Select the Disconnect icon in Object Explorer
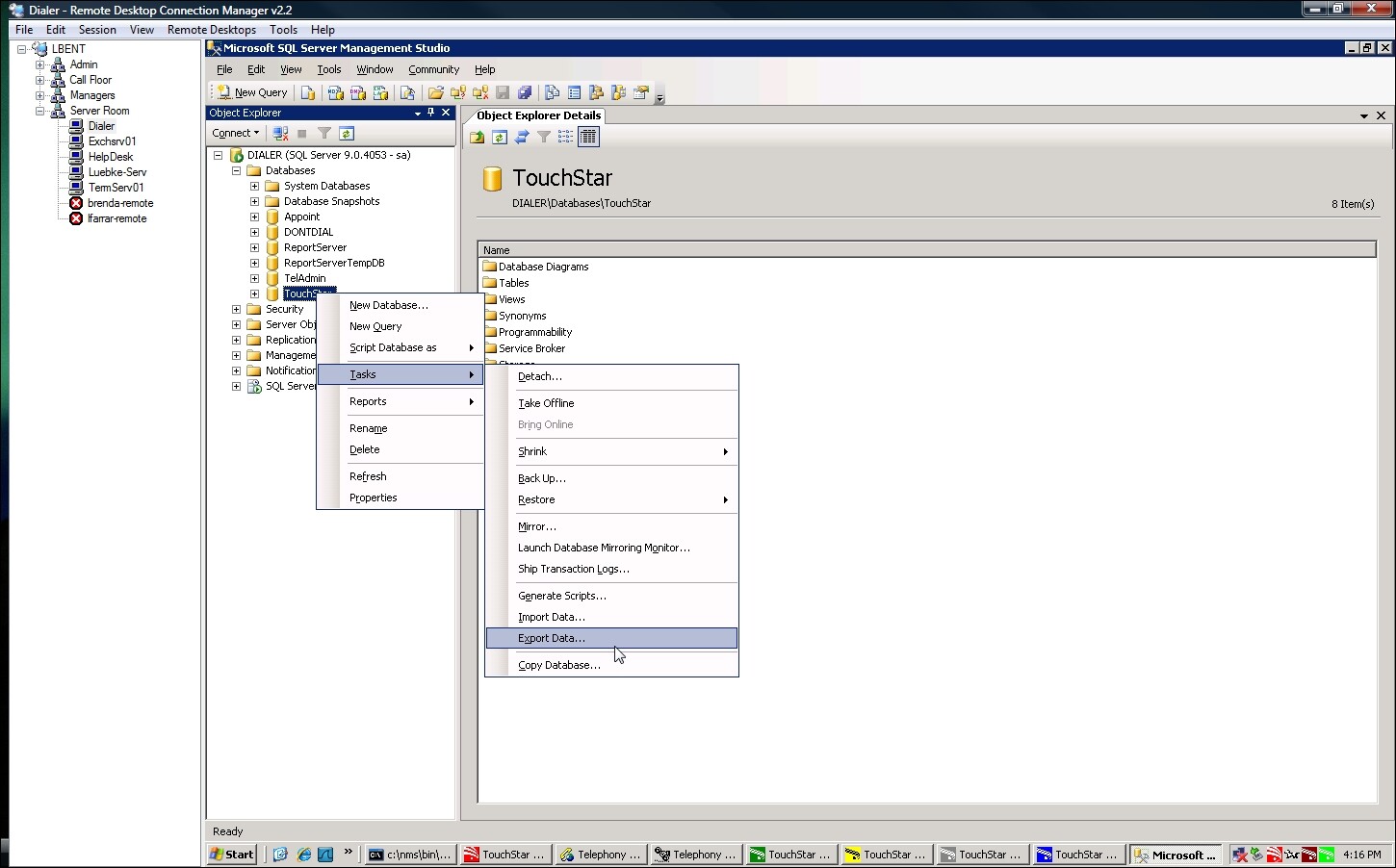 (x=279, y=133)
